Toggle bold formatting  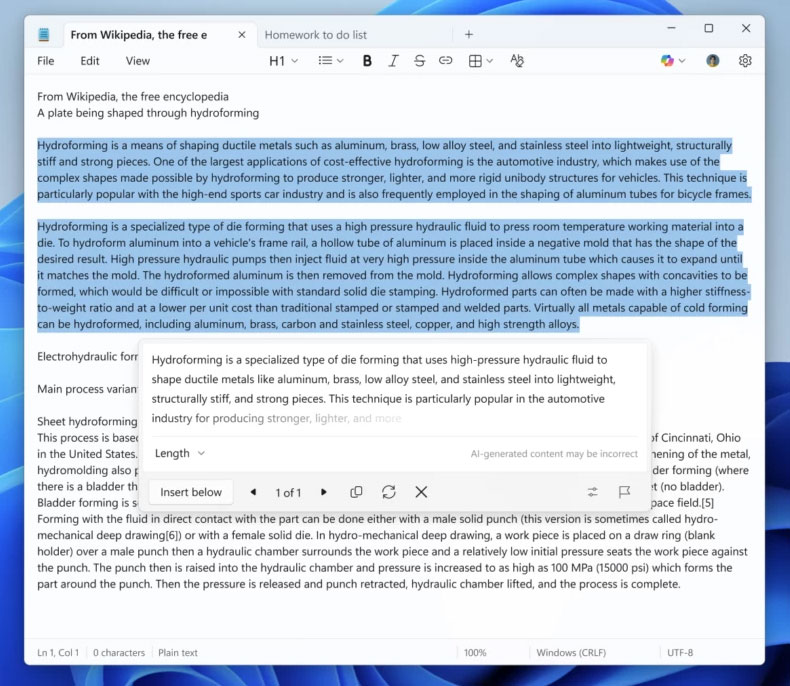coord(367,61)
